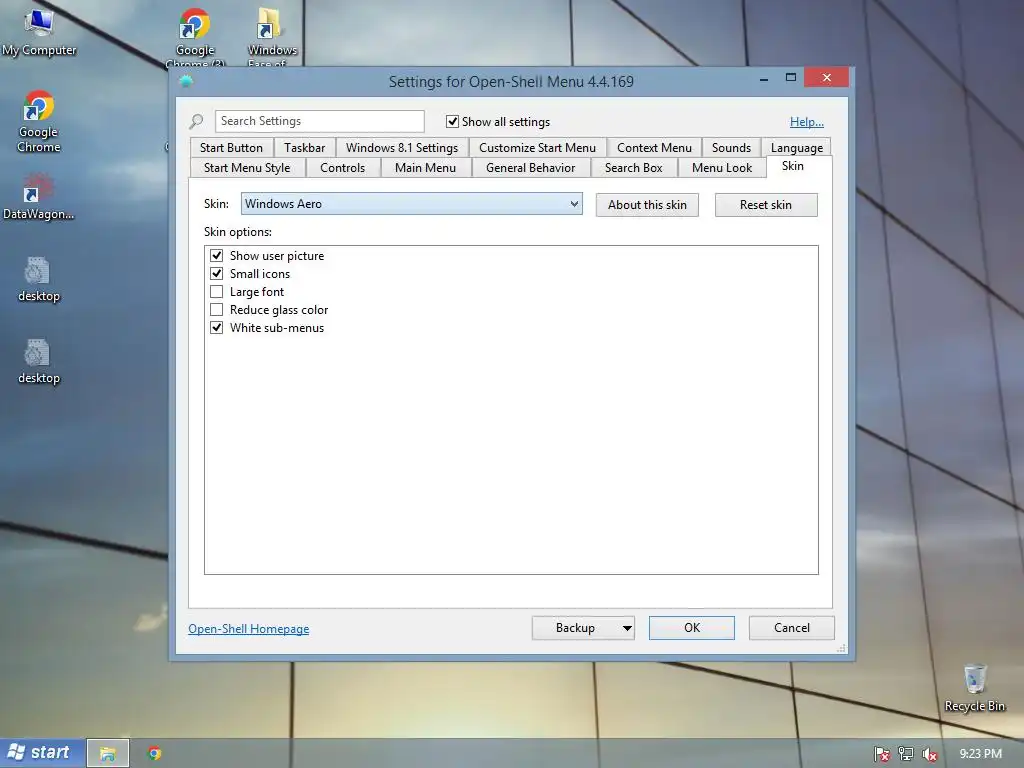Click the magnifier search icon
The width and height of the screenshot is (1024, 768).
[196, 121]
